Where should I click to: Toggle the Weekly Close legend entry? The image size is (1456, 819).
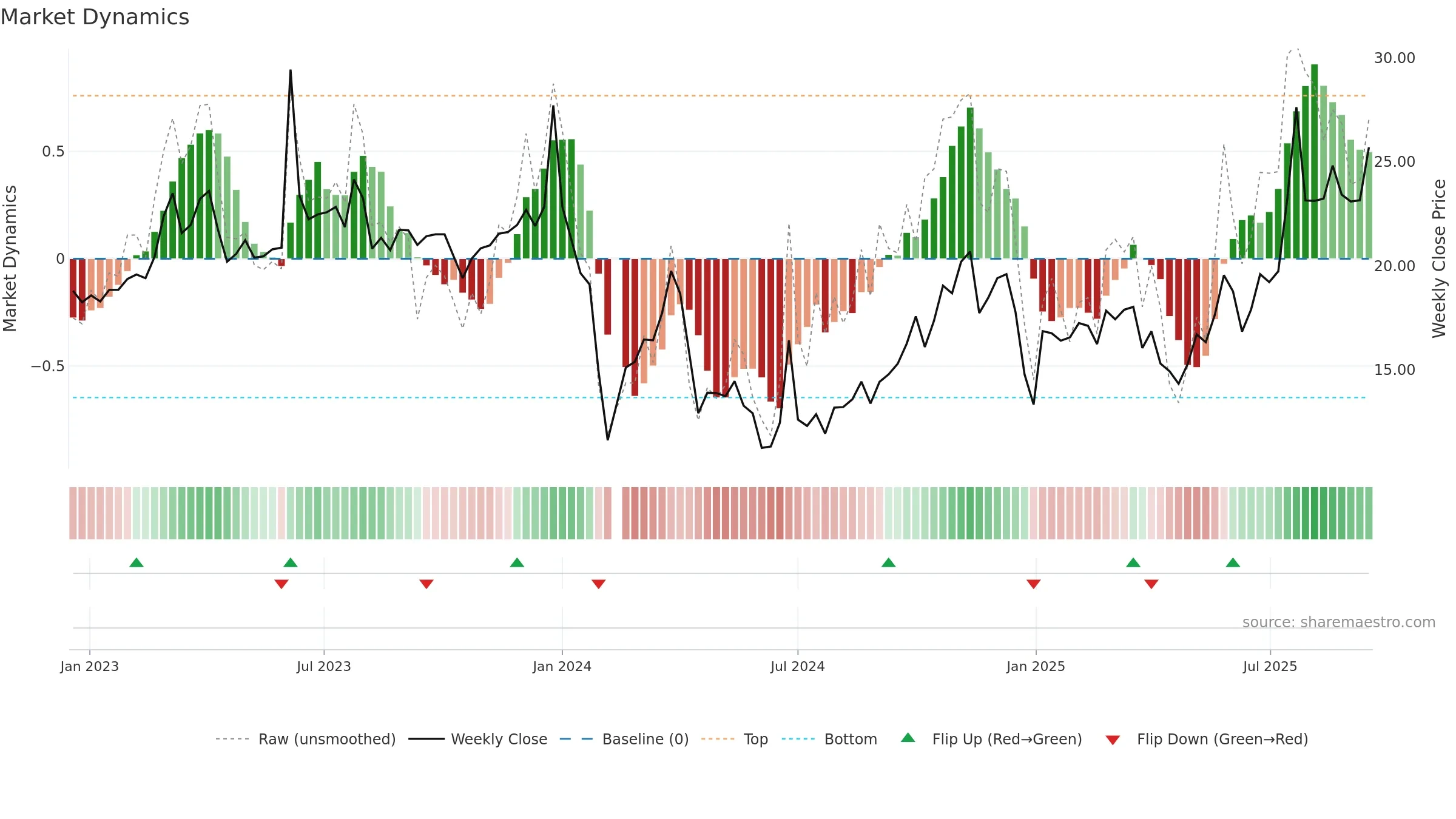(478, 739)
